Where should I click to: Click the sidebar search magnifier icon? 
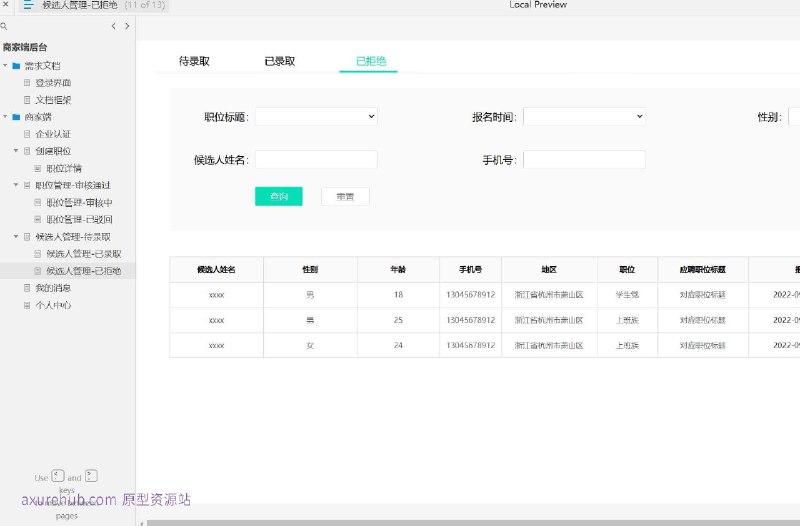[4, 26]
